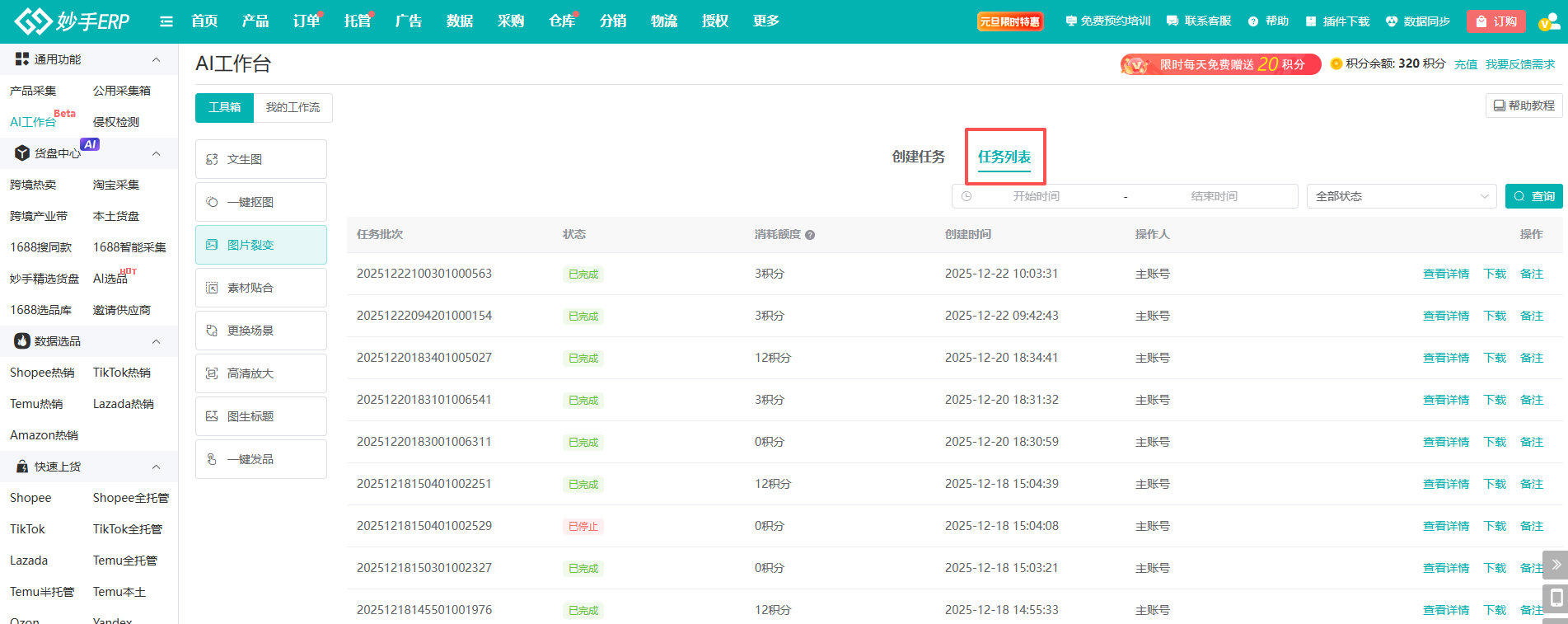Open the 帮助教程 help tutorial
The width and height of the screenshot is (1568, 624).
pos(1524,106)
